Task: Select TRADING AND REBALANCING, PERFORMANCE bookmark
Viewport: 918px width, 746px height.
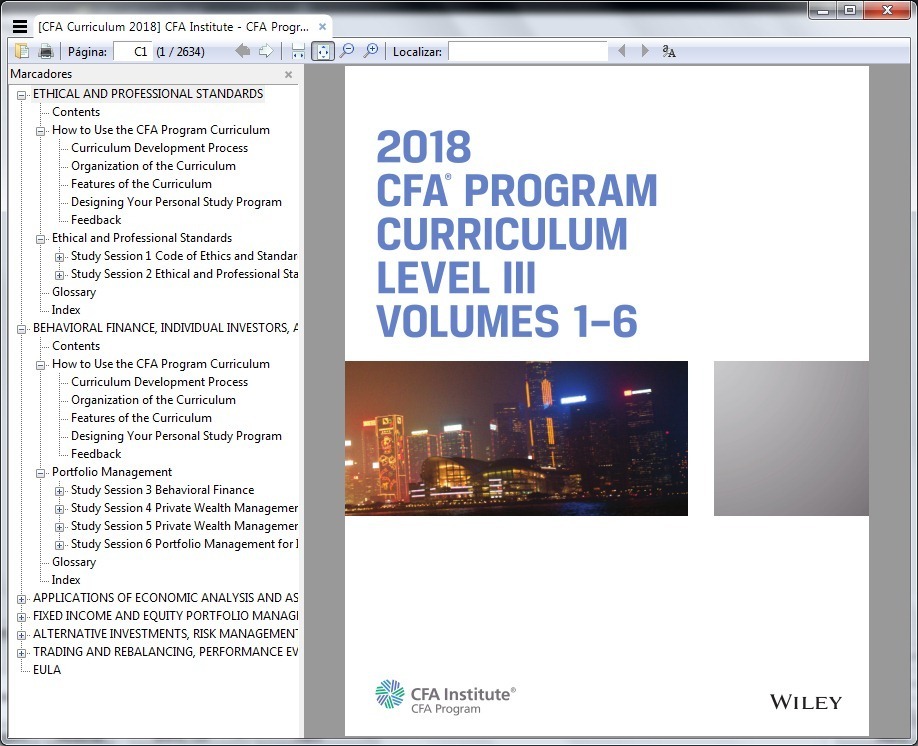Action: (x=165, y=652)
